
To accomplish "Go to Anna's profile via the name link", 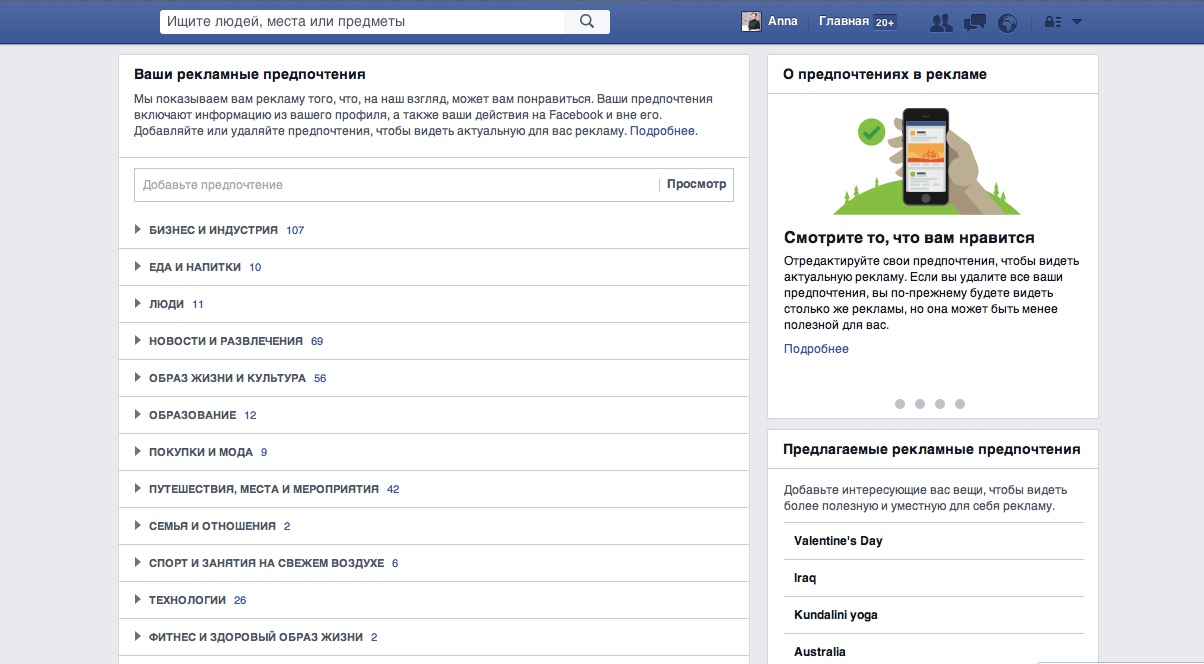I will (783, 21).
